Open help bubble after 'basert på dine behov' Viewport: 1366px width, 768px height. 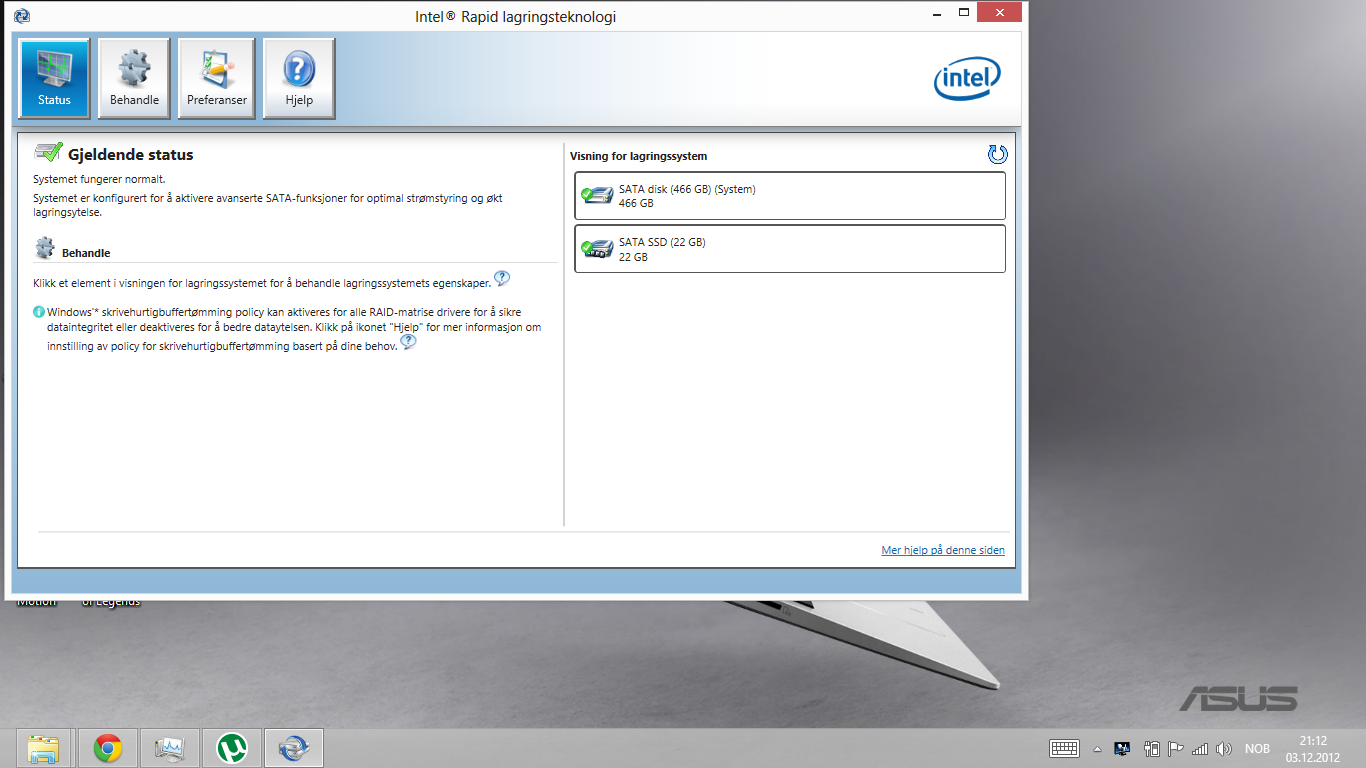408,342
